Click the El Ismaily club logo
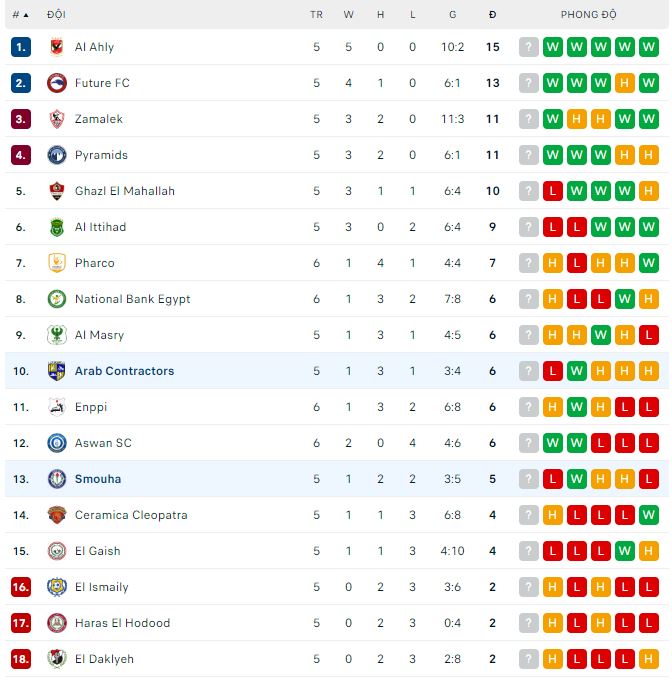The image size is (672, 679). point(56,587)
